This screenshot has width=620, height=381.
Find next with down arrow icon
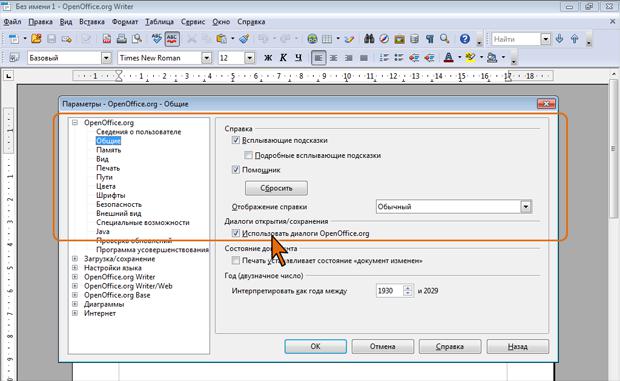coord(559,39)
